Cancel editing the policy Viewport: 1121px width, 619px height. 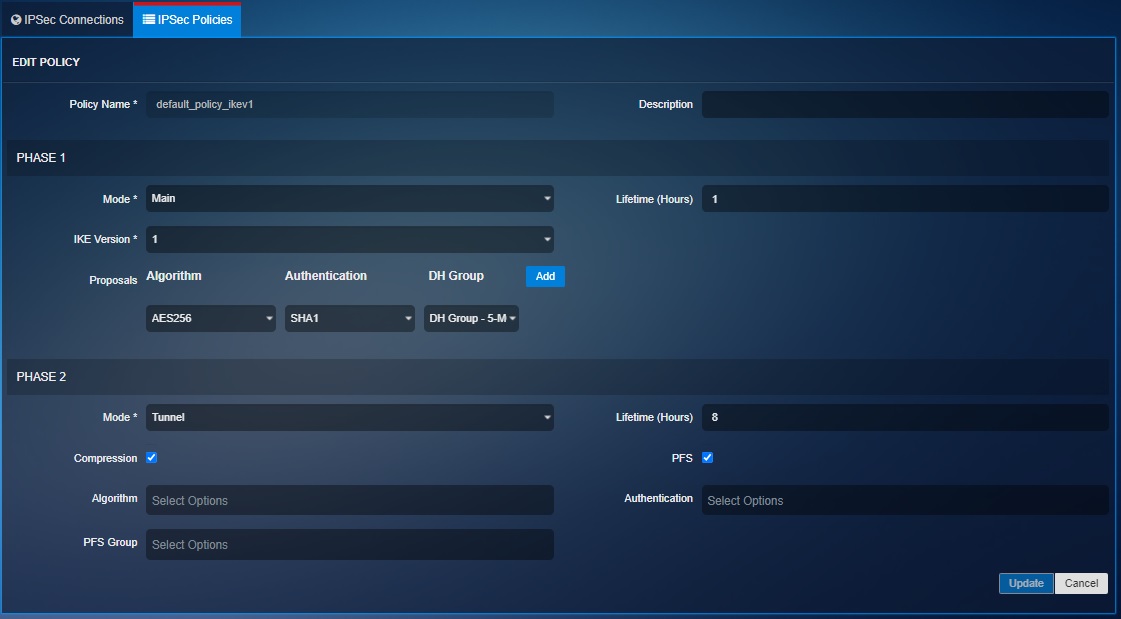(1081, 583)
